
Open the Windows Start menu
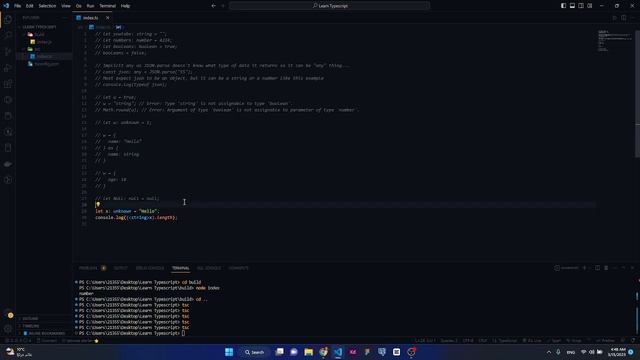coord(229,352)
